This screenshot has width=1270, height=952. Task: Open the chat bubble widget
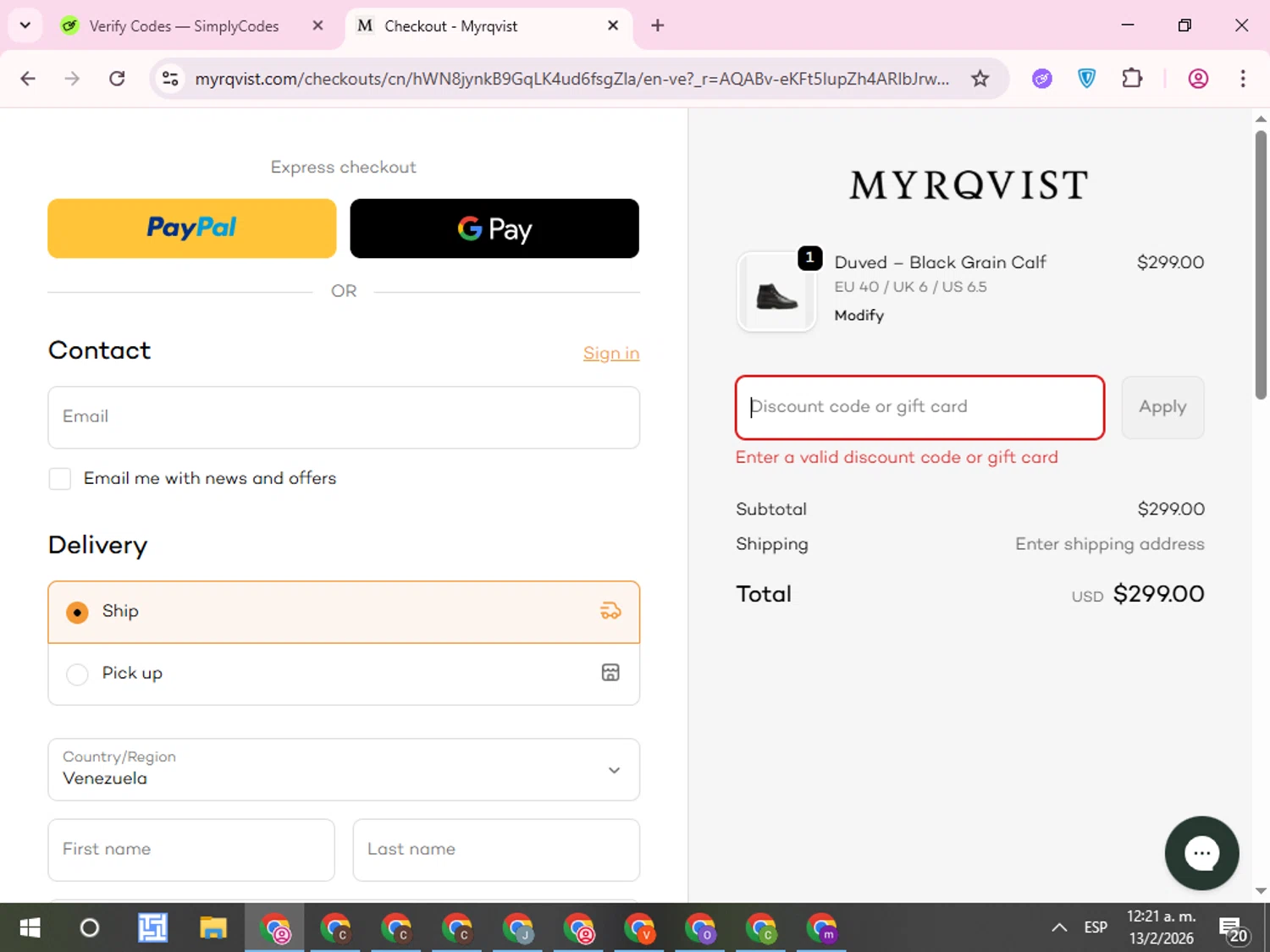(1201, 853)
